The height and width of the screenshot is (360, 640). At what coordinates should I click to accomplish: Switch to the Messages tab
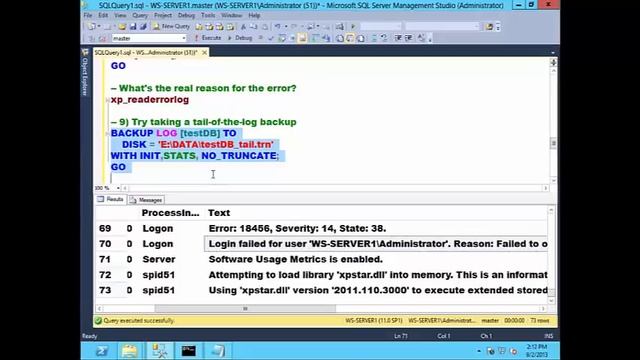click(146, 200)
